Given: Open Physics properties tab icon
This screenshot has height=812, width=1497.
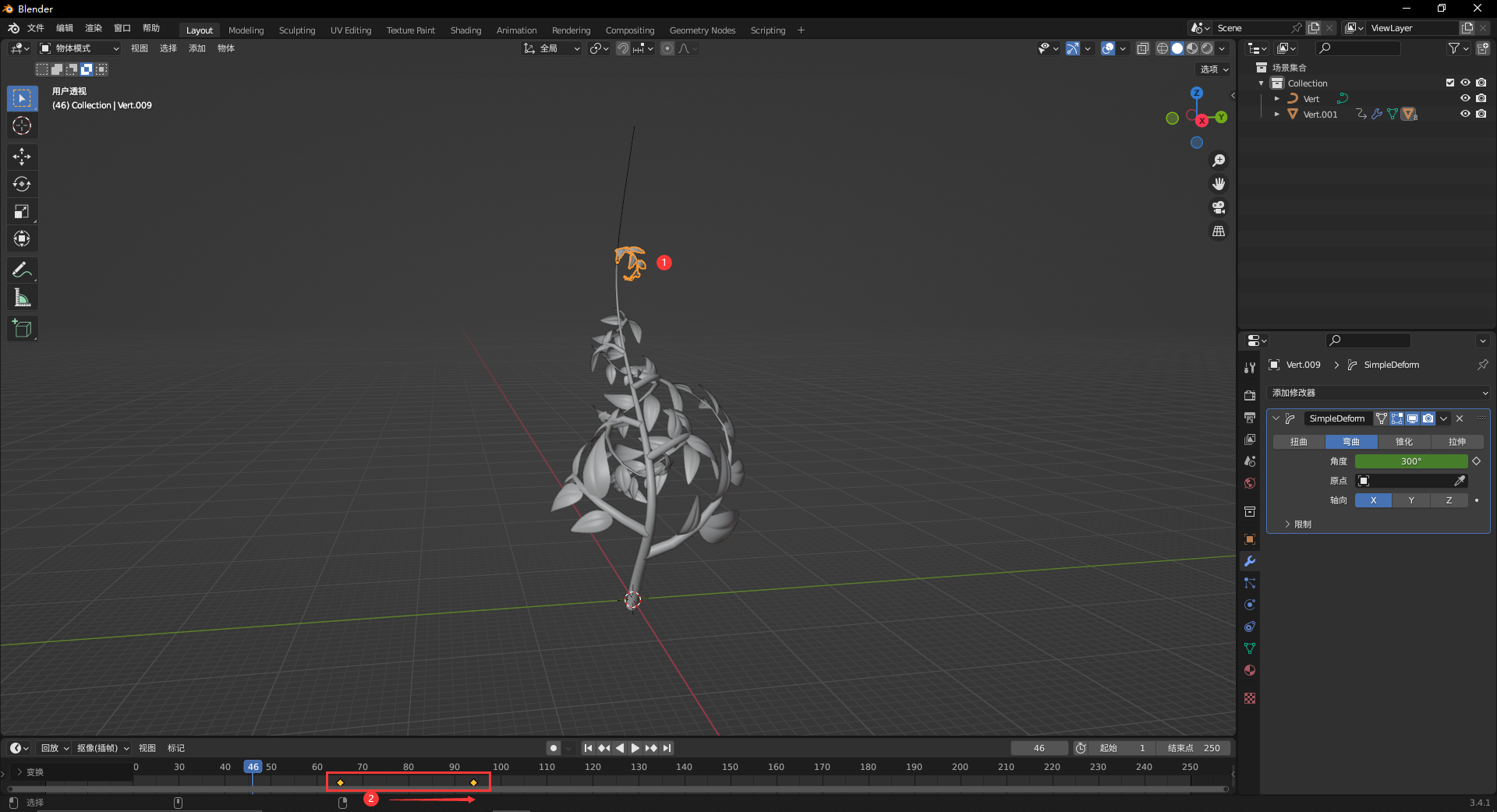Looking at the screenshot, I should pyautogui.click(x=1250, y=605).
